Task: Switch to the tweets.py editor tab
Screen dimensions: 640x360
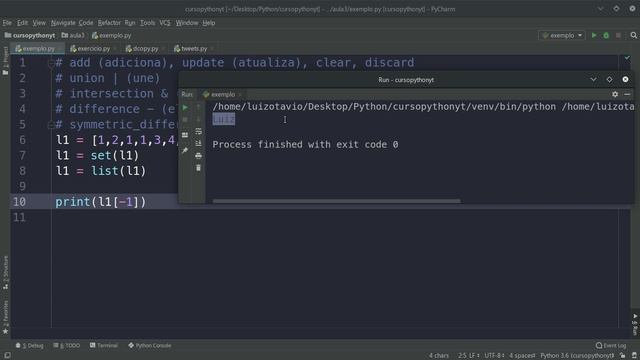Action: [191, 49]
